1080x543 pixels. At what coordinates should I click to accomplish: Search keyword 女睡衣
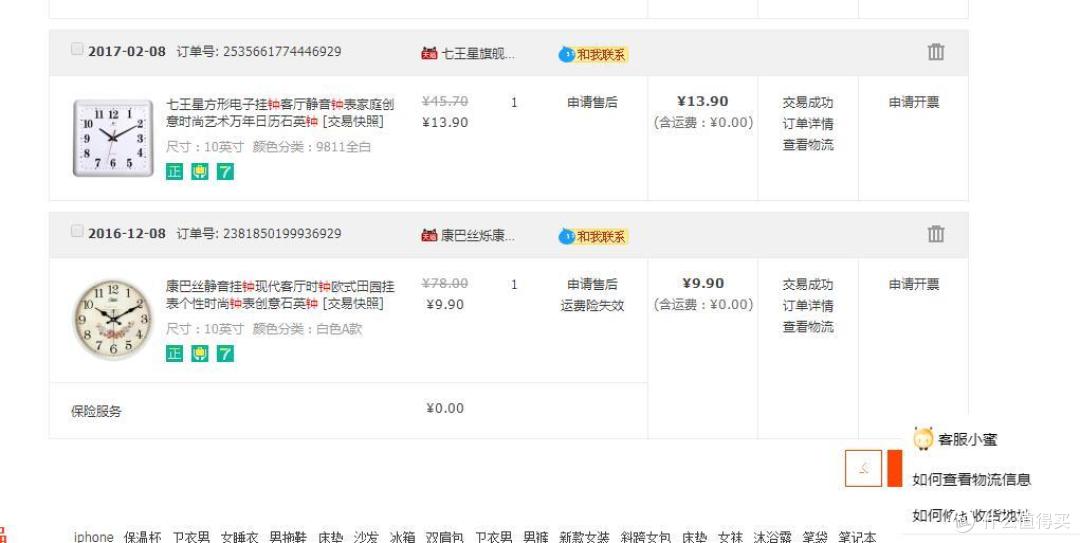coord(240,537)
